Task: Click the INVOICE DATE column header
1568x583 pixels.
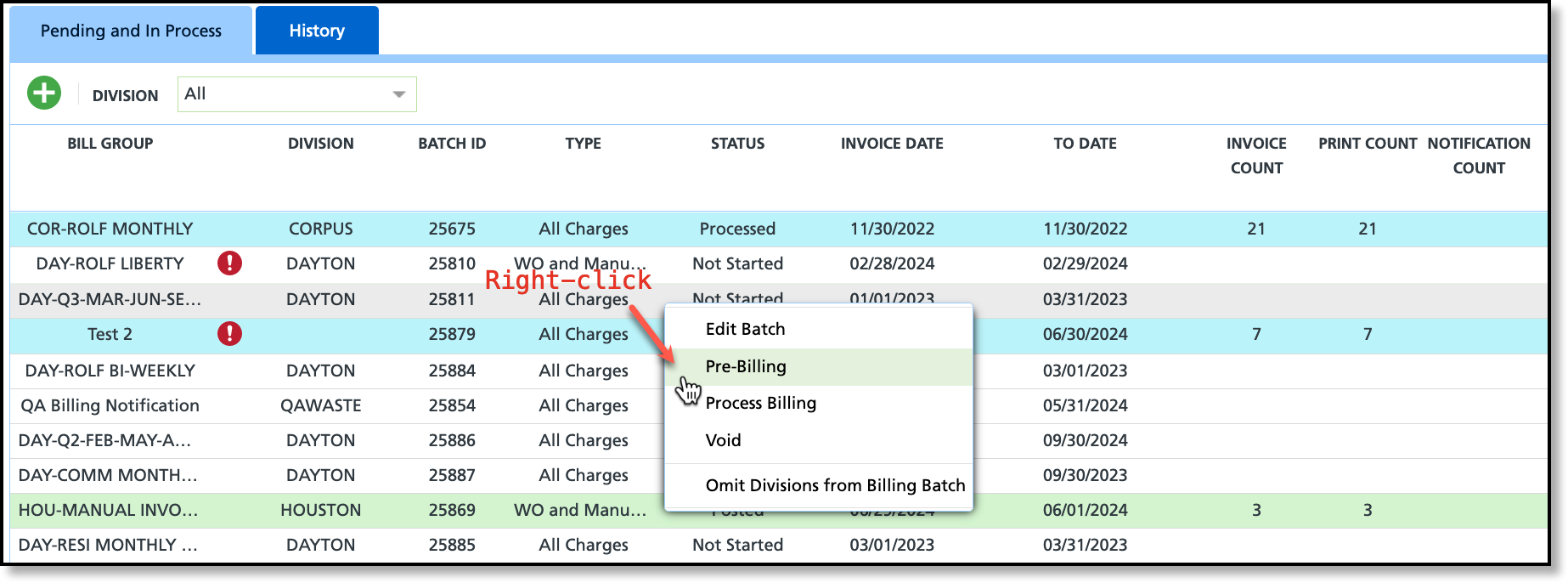Action: click(892, 144)
